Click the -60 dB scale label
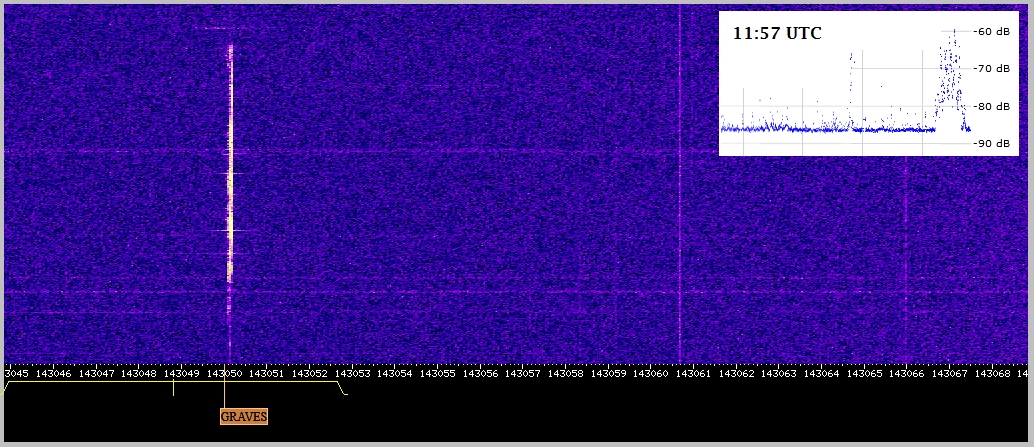This screenshot has width=1034, height=447. pyautogui.click(x=993, y=31)
